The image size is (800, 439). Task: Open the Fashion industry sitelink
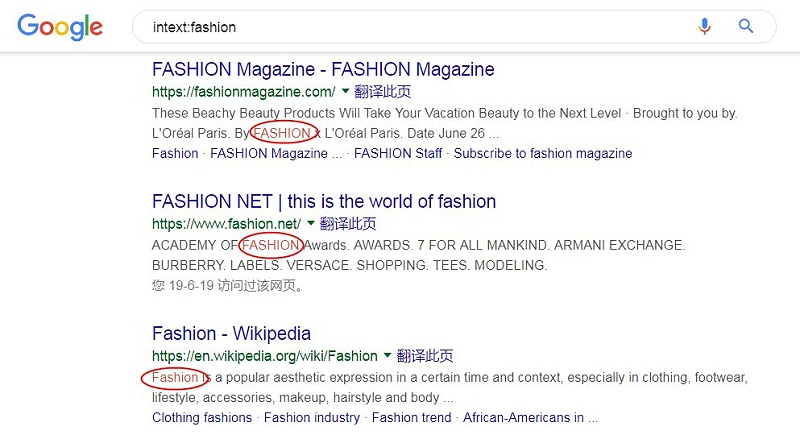tap(312, 418)
